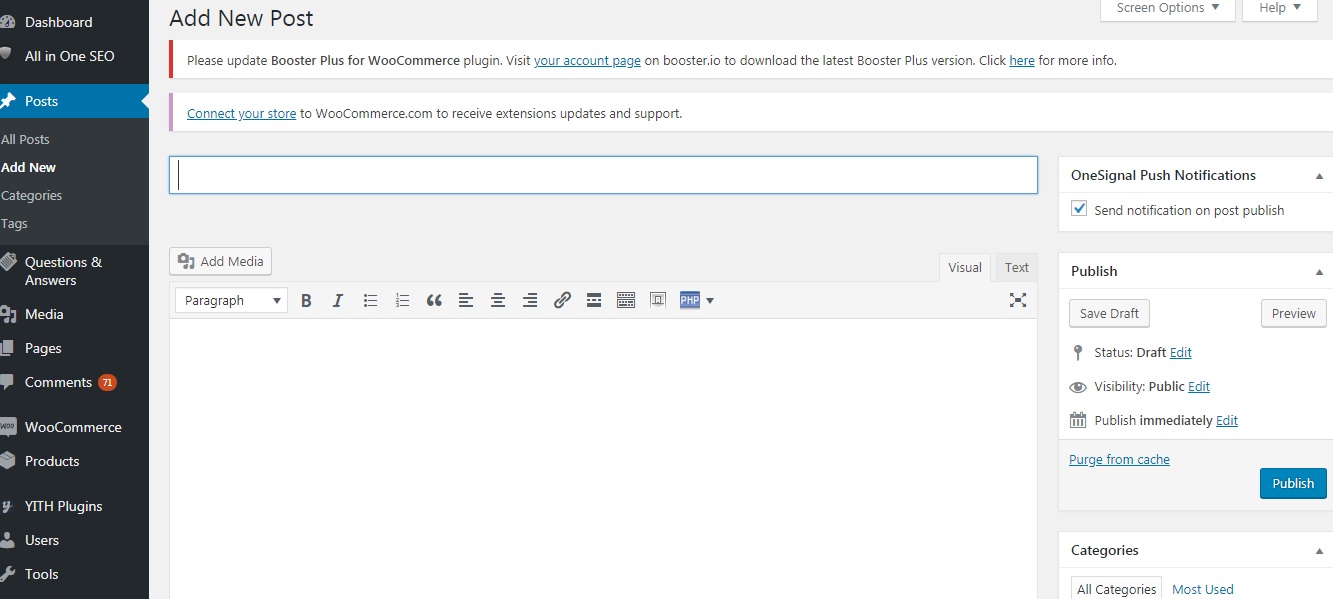Click Connect your store link

click(242, 113)
